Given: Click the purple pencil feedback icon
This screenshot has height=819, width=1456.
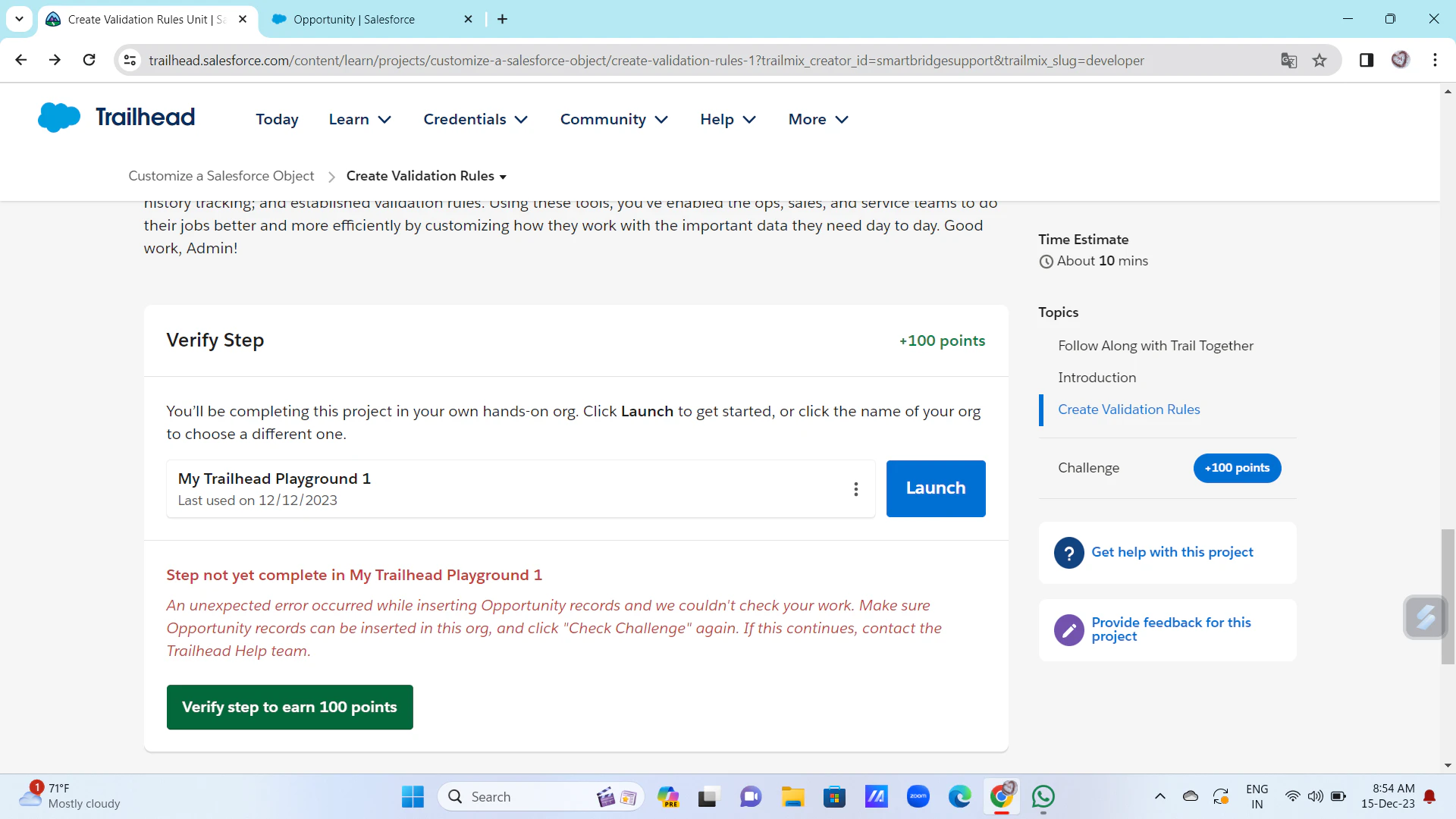Looking at the screenshot, I should (x=1068, y=630).
